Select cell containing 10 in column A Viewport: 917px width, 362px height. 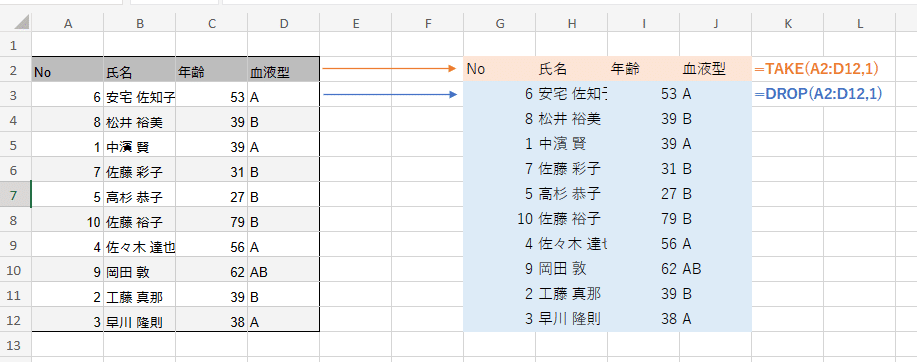(x=68, y=220)
